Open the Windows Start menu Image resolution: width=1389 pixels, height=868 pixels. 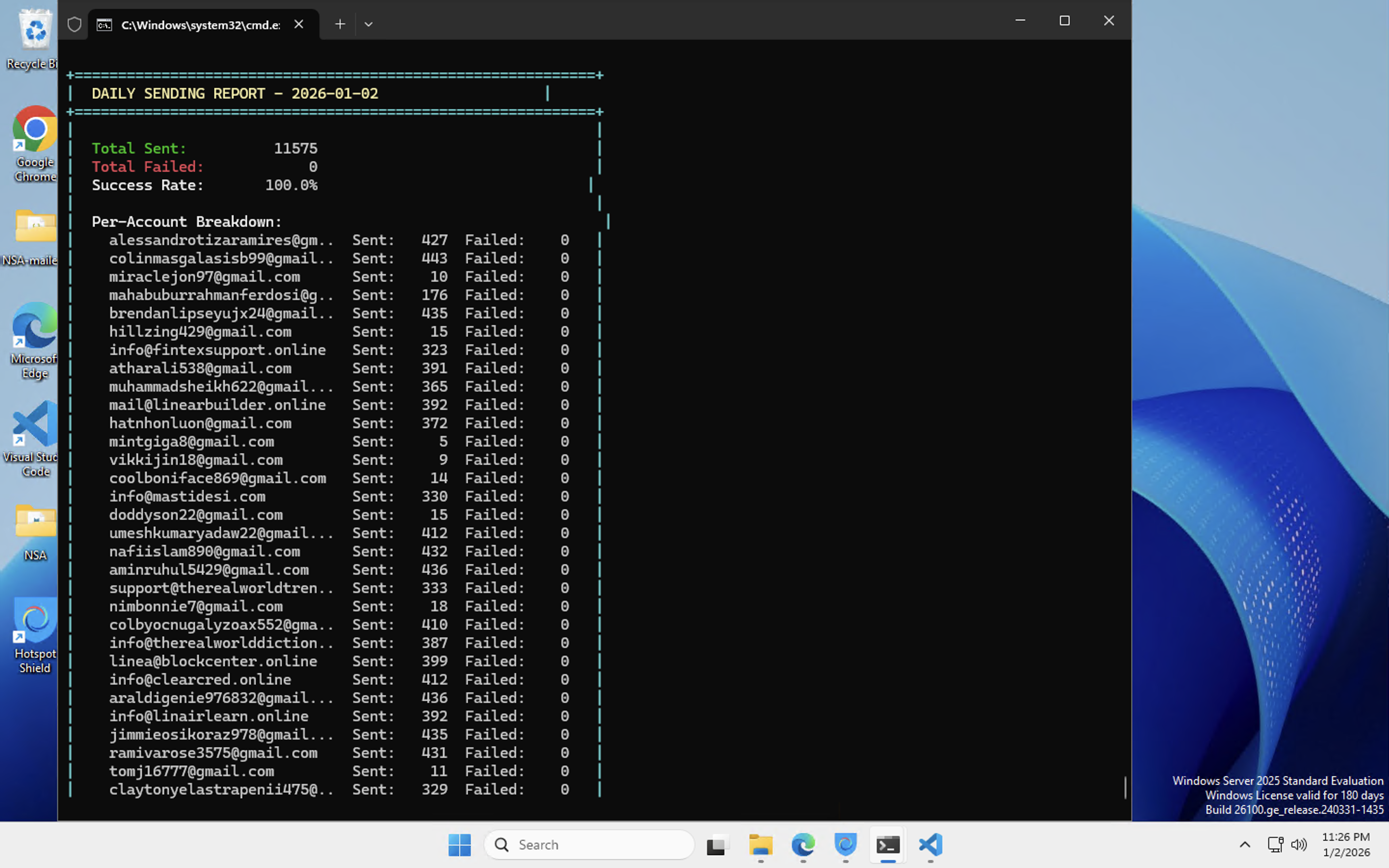coord(459,844)
